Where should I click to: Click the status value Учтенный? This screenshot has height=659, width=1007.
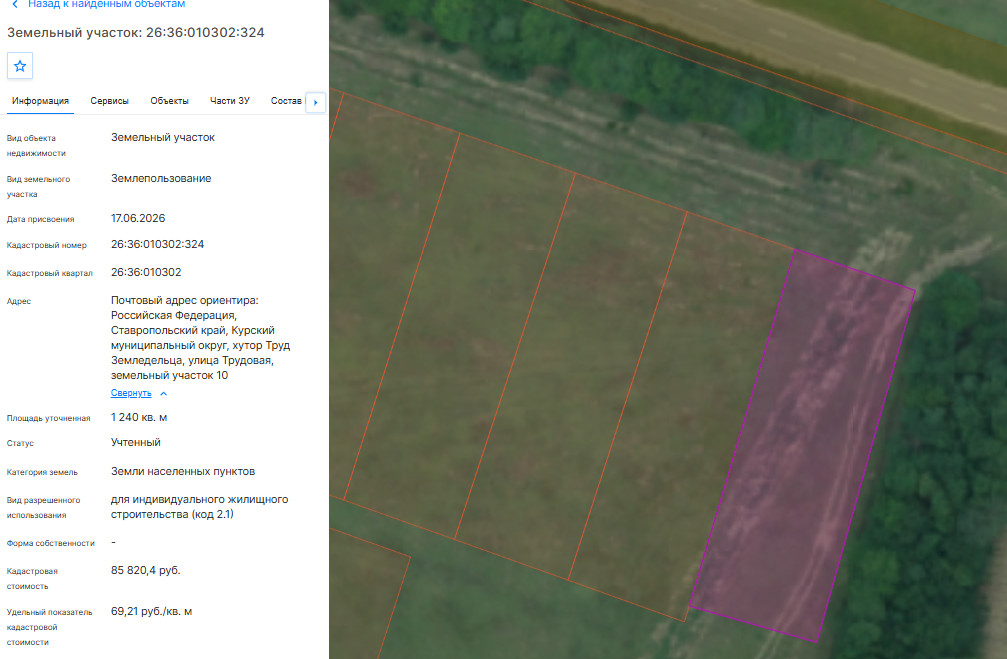click(136, 443)
